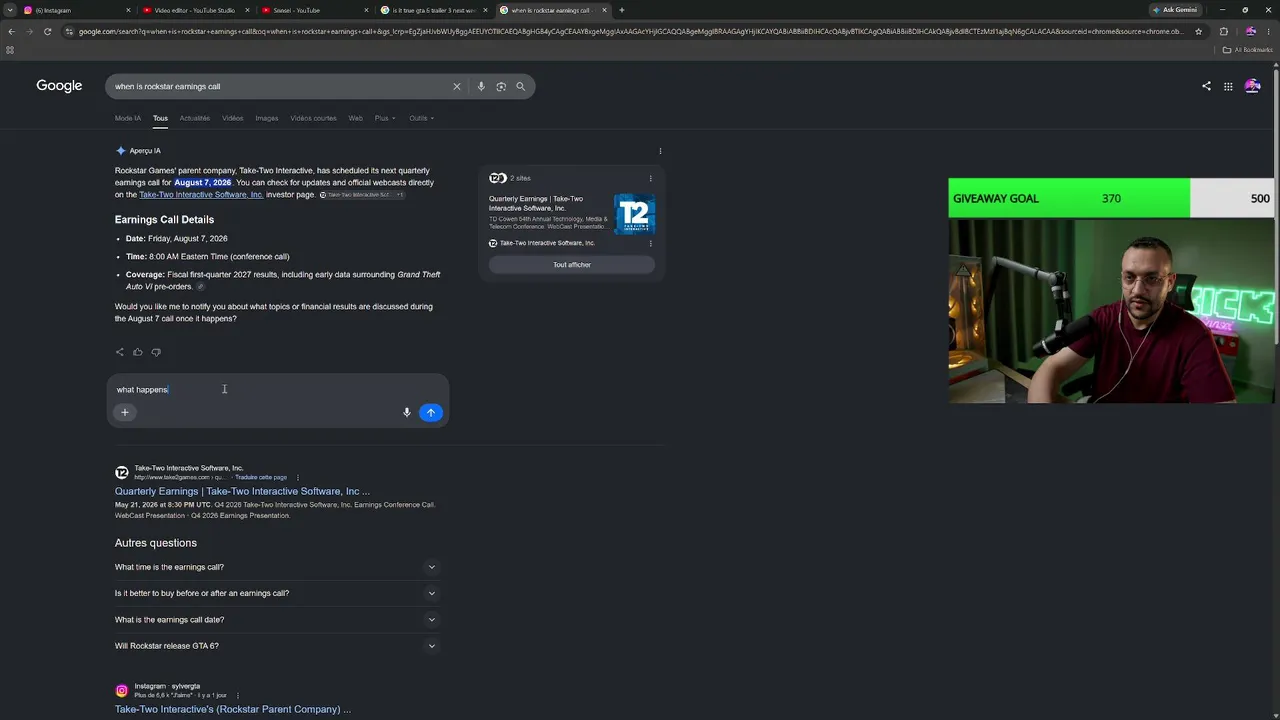The width and height of the screenshot is (1280, 720).
Task: Open Chrome's three-dot menu
Action: coord(1268,31)
